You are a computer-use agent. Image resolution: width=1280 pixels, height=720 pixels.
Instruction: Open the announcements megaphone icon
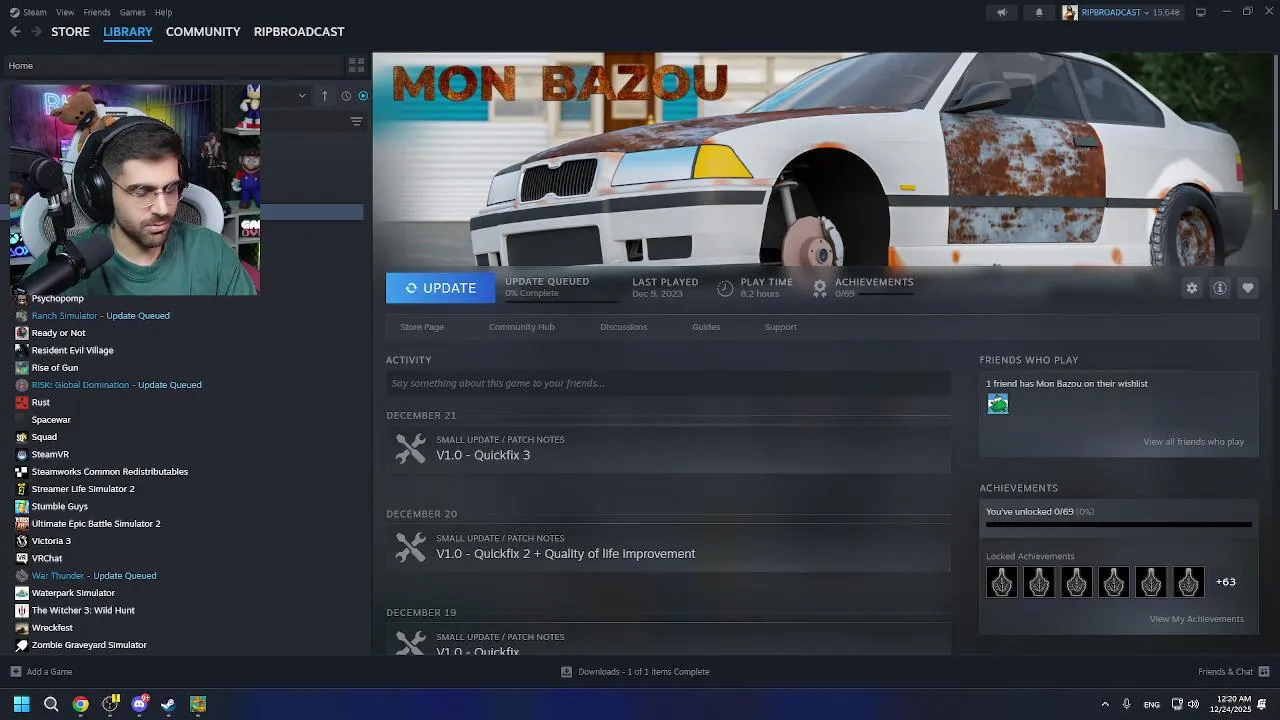(1002, 12)
